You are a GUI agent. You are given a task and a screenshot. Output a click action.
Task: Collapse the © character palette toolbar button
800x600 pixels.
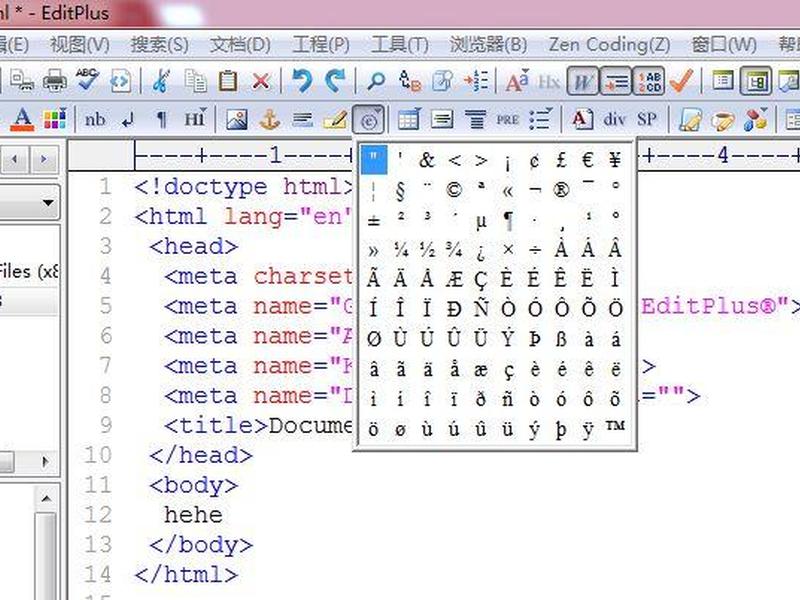(x=368, y=120)
